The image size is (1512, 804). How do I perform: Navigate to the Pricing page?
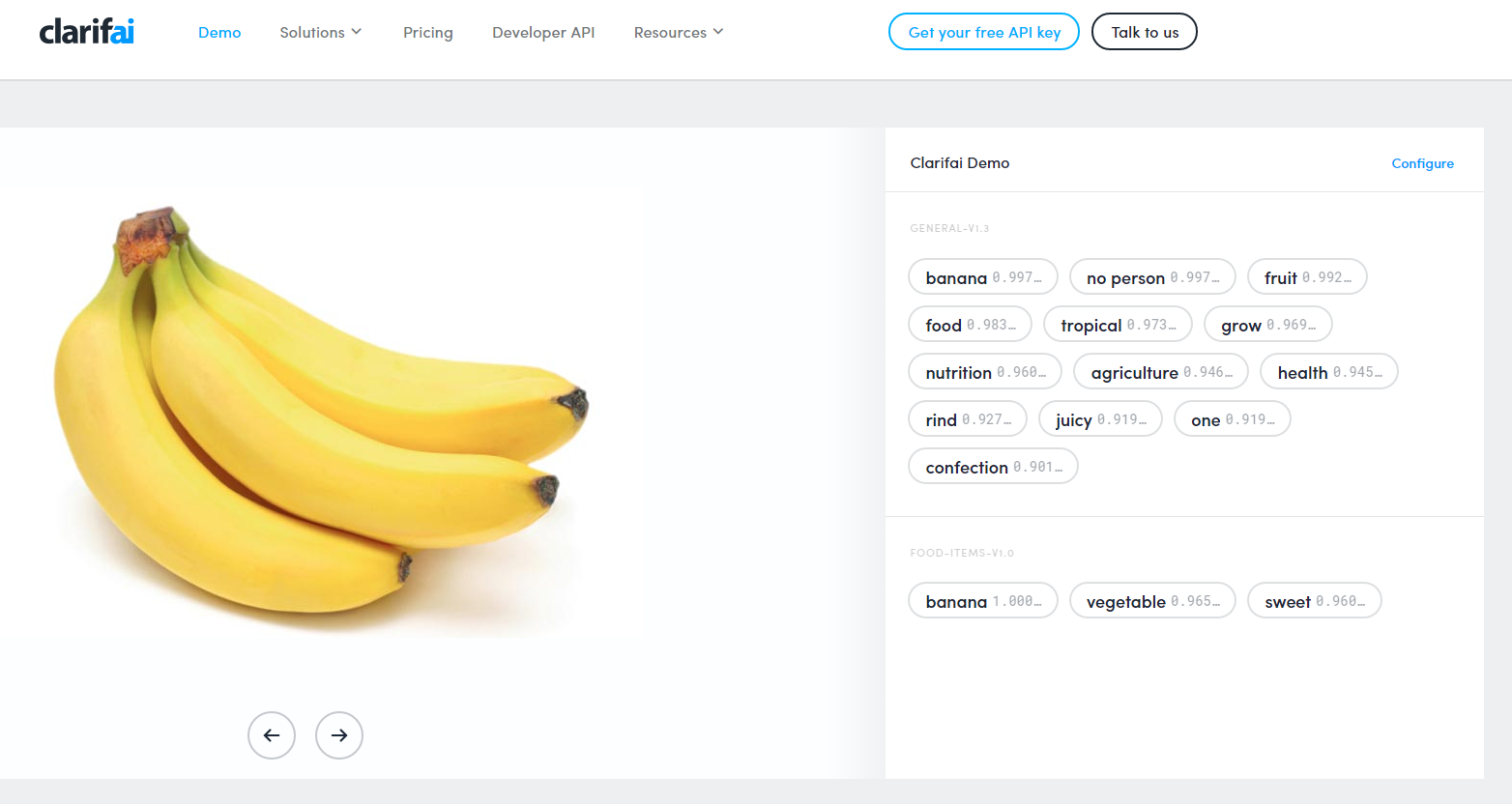coord(428,32)
